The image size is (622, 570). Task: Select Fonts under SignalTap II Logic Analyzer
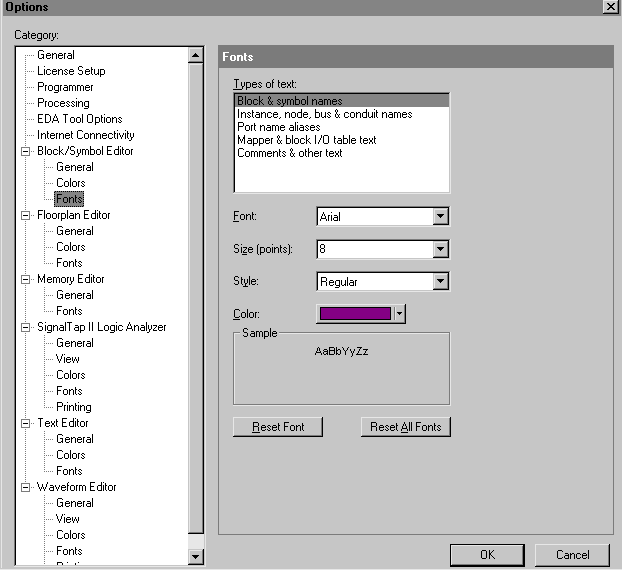[69, 391]
